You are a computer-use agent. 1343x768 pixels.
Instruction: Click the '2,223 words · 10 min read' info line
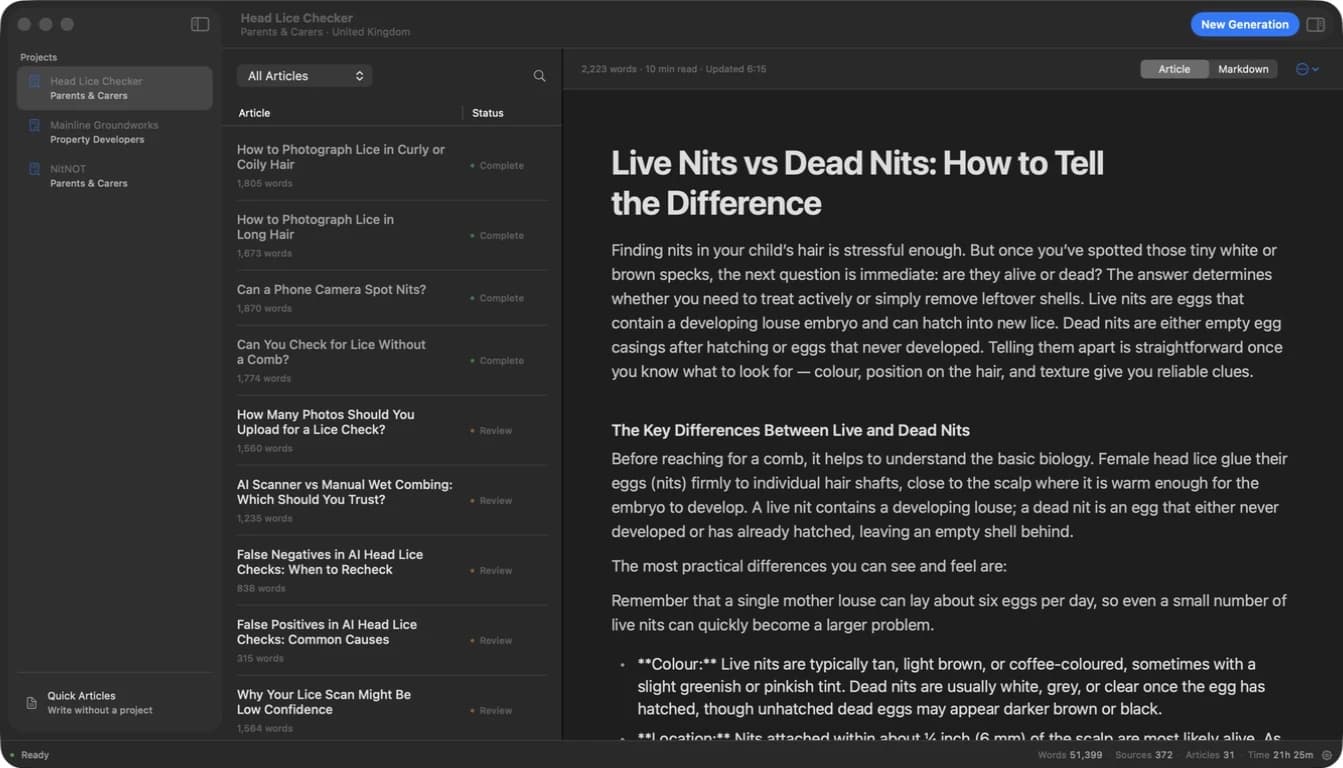673,69
